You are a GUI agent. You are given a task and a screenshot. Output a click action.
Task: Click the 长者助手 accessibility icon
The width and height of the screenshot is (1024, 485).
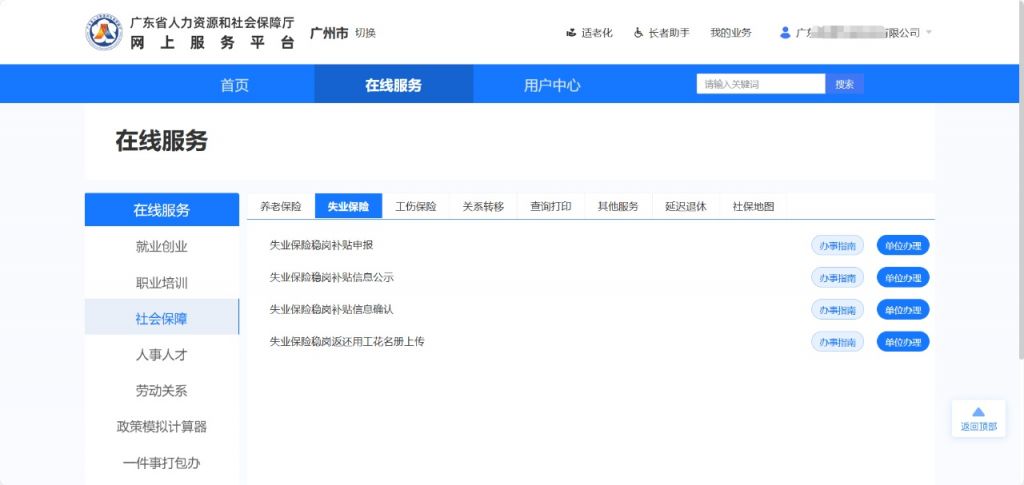(638, 33)
